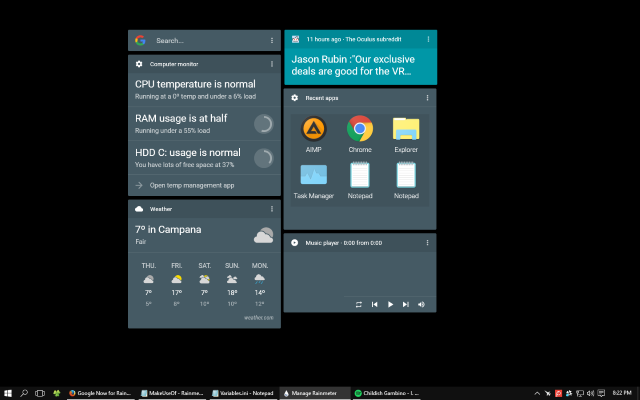
Task: Click the HDD C: usage circular meter
Action: pyautogui.click(x=264, y=158)
